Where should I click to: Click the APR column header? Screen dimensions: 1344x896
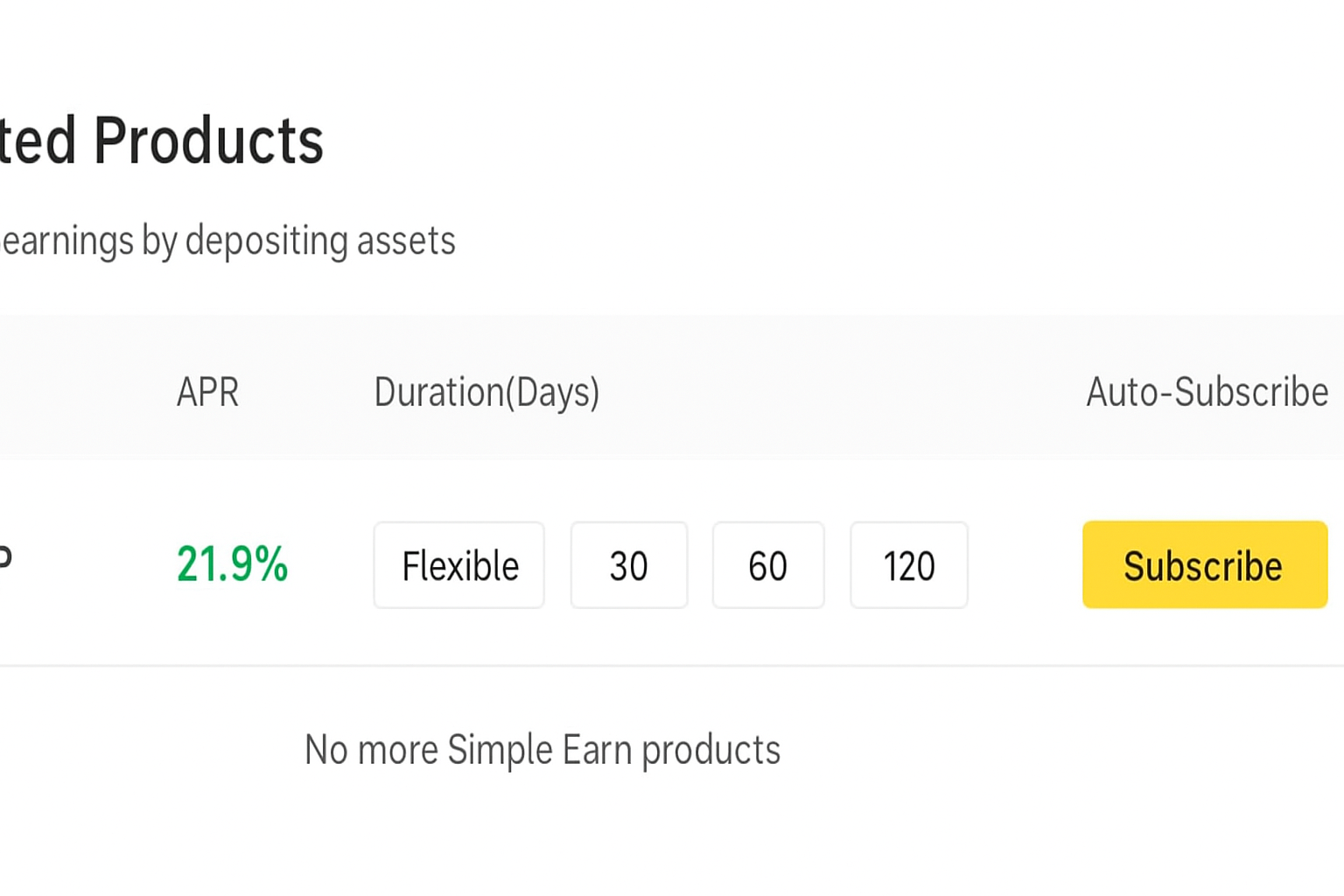click(x=207, y=391)
